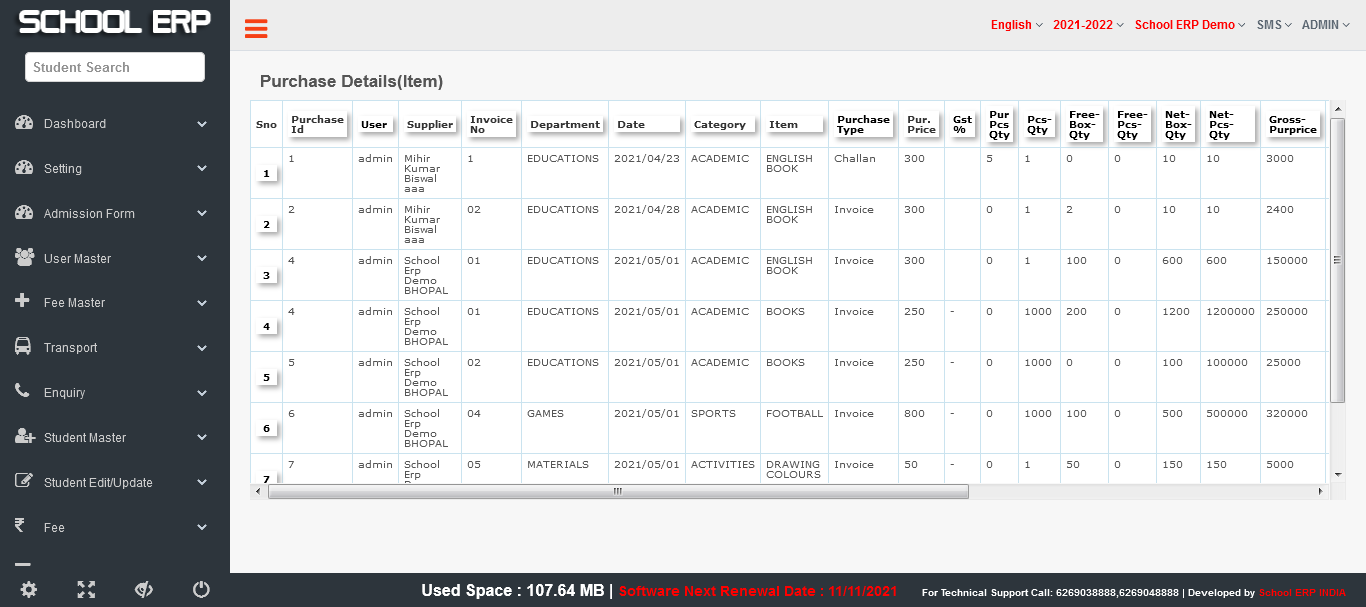Expand the Dashboard menu chevron

(x=202, y=124)
